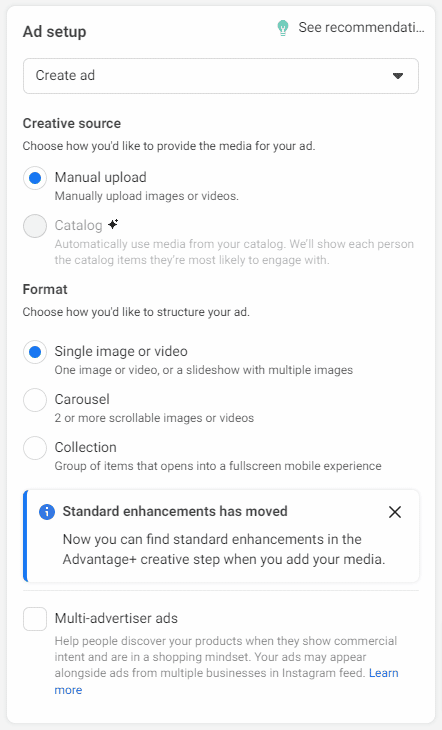Image resolution: width=442 pixels, height=730 pixels.
Task: Choose the Collection format radio button
Action: click(35, 448)
